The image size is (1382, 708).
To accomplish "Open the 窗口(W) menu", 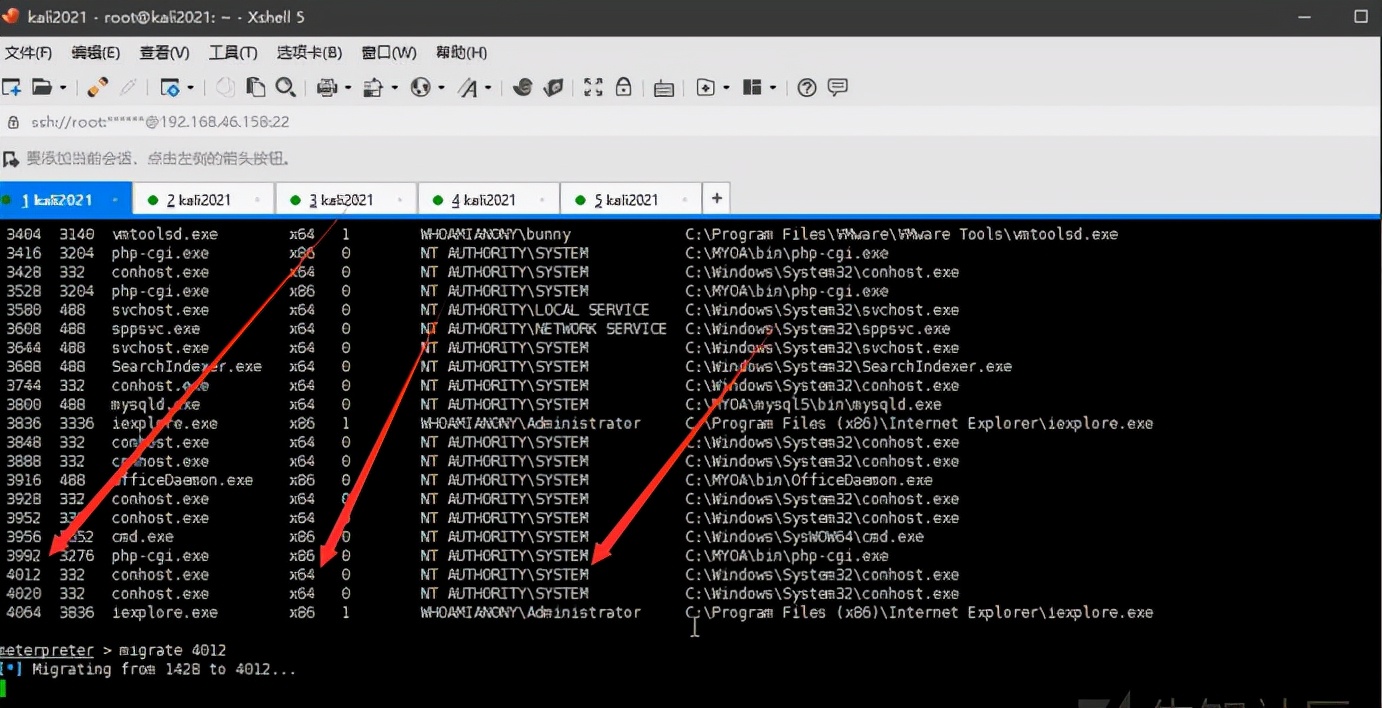I will [389, 52].
